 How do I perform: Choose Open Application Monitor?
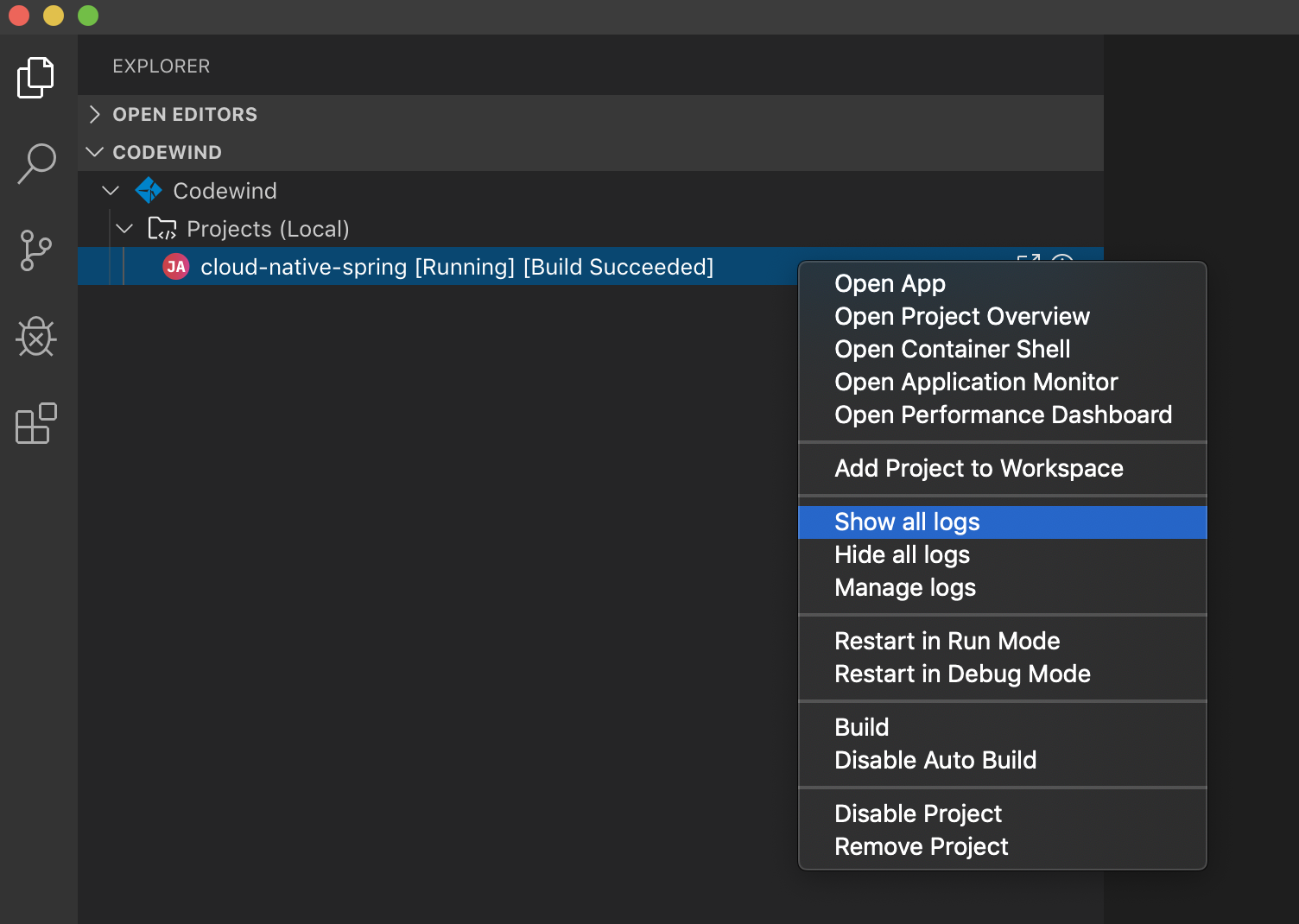click(1002, 382)
